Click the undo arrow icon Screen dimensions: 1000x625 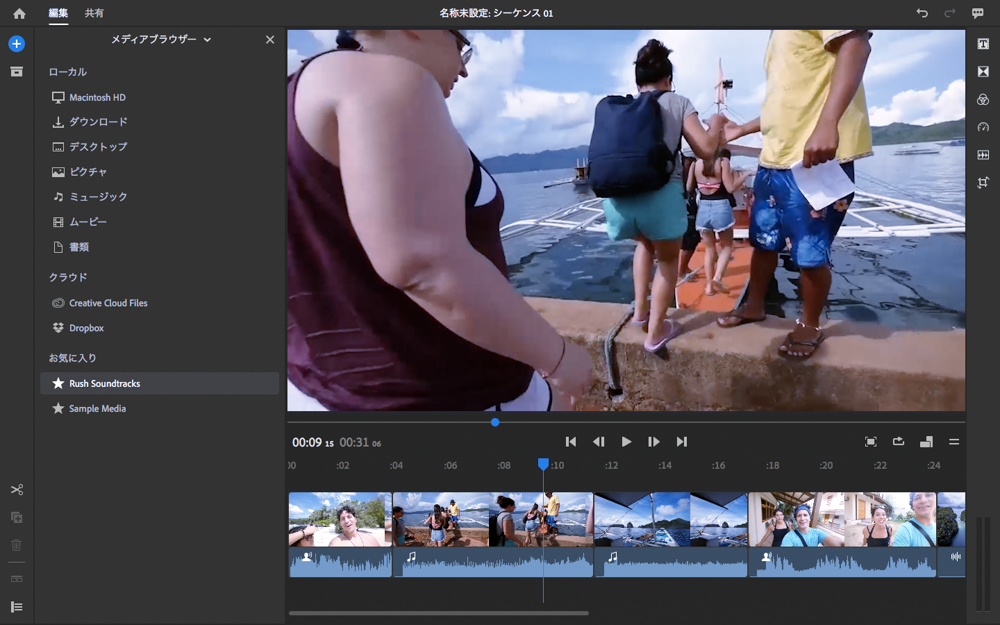click(x=922, y=13)
